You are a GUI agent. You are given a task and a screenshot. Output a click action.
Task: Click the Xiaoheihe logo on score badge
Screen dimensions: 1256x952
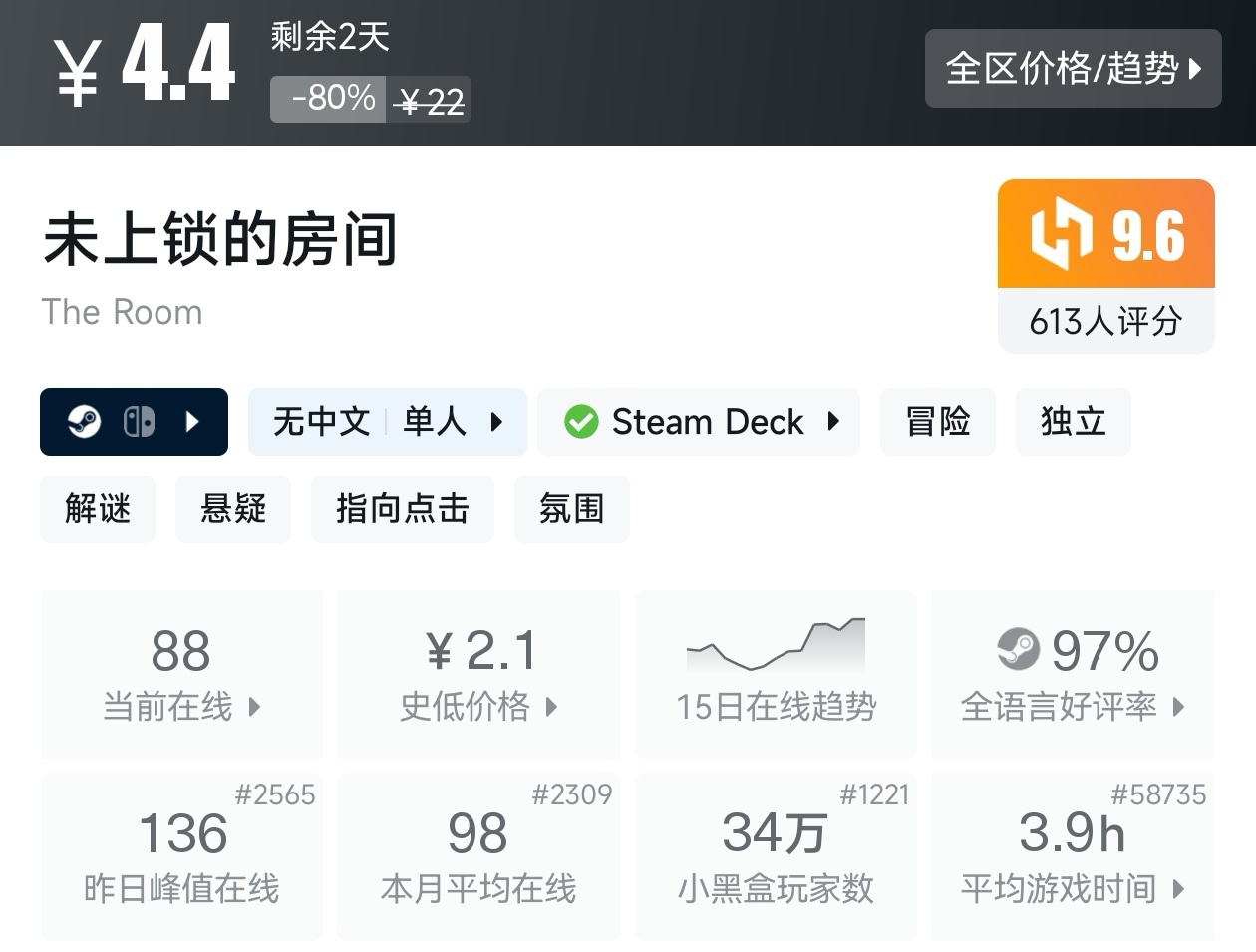(1062, 234)
